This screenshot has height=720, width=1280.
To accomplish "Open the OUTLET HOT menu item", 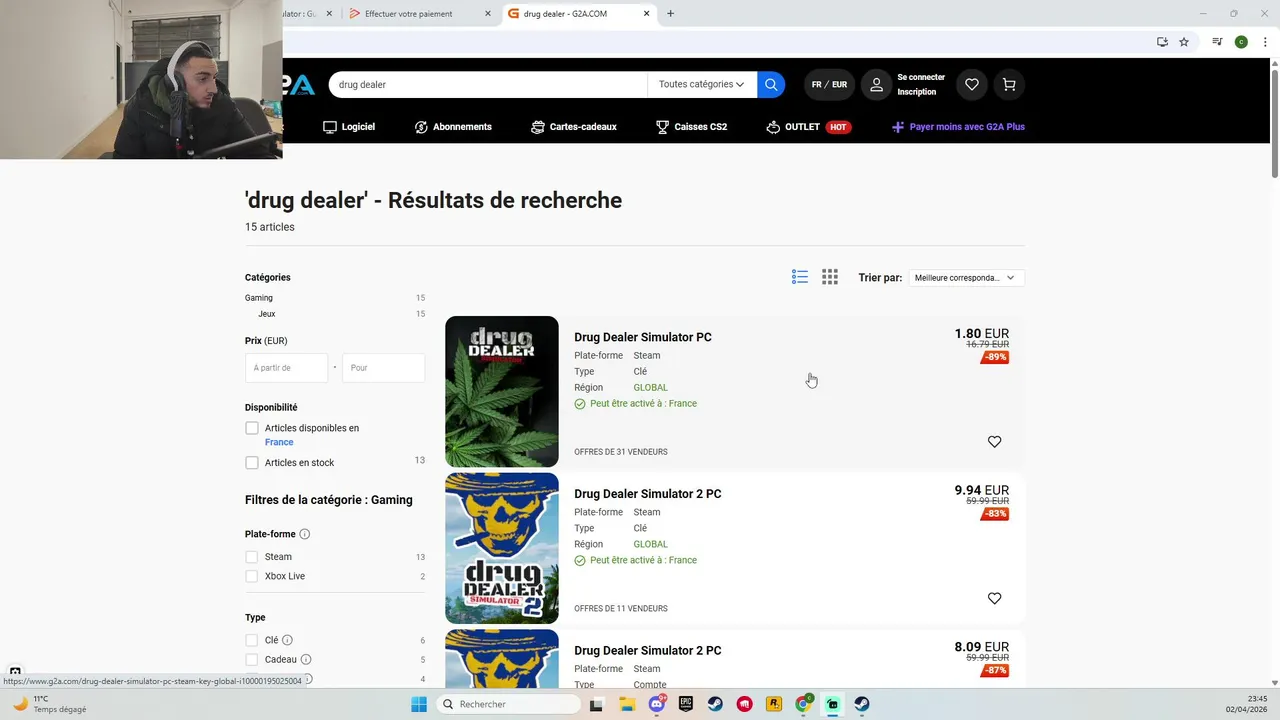I will point(809,127).
